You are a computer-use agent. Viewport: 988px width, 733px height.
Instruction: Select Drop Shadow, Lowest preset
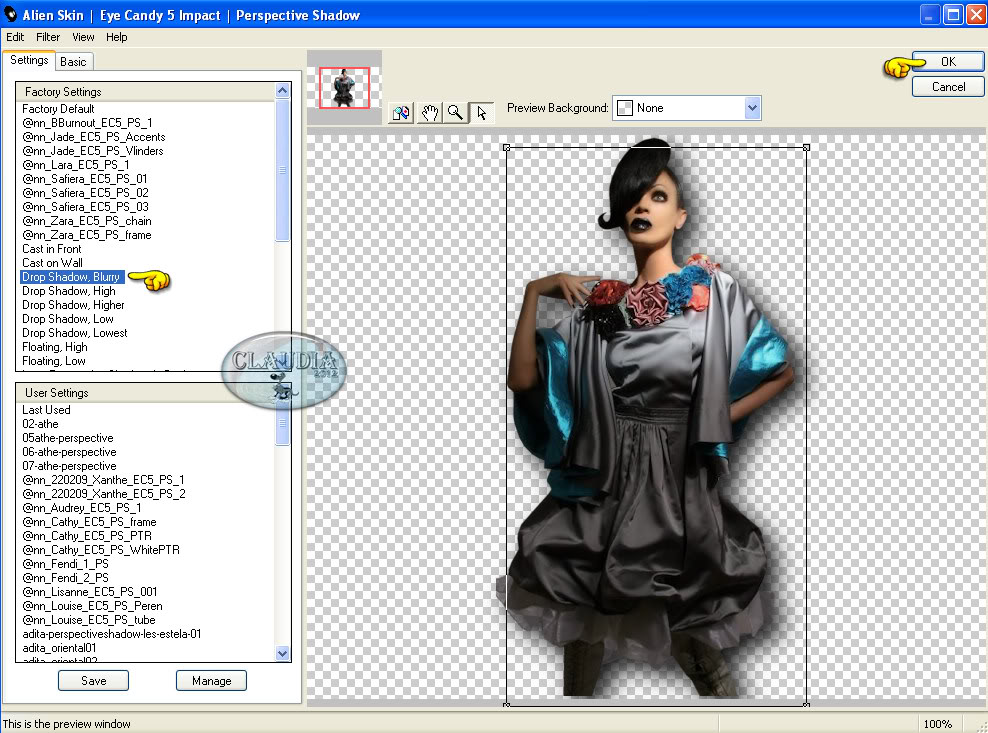[74, 333]
